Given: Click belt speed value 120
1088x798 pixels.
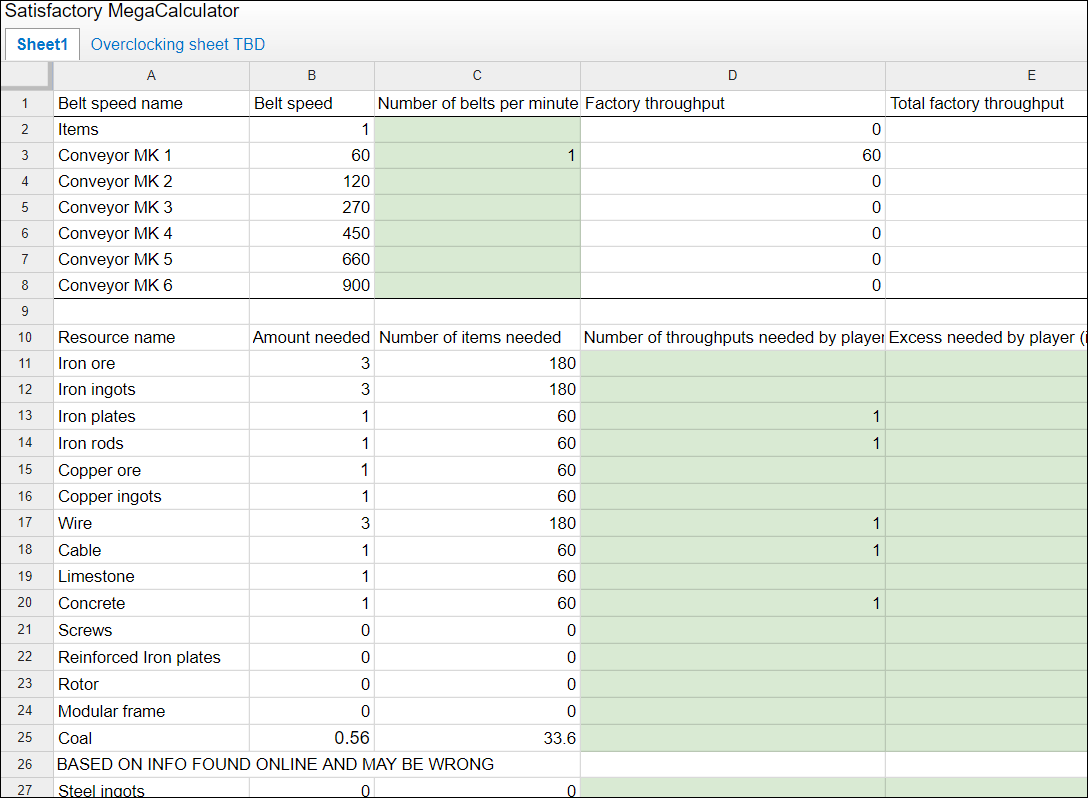Looking at the screenshot, I should pos(312,182).
